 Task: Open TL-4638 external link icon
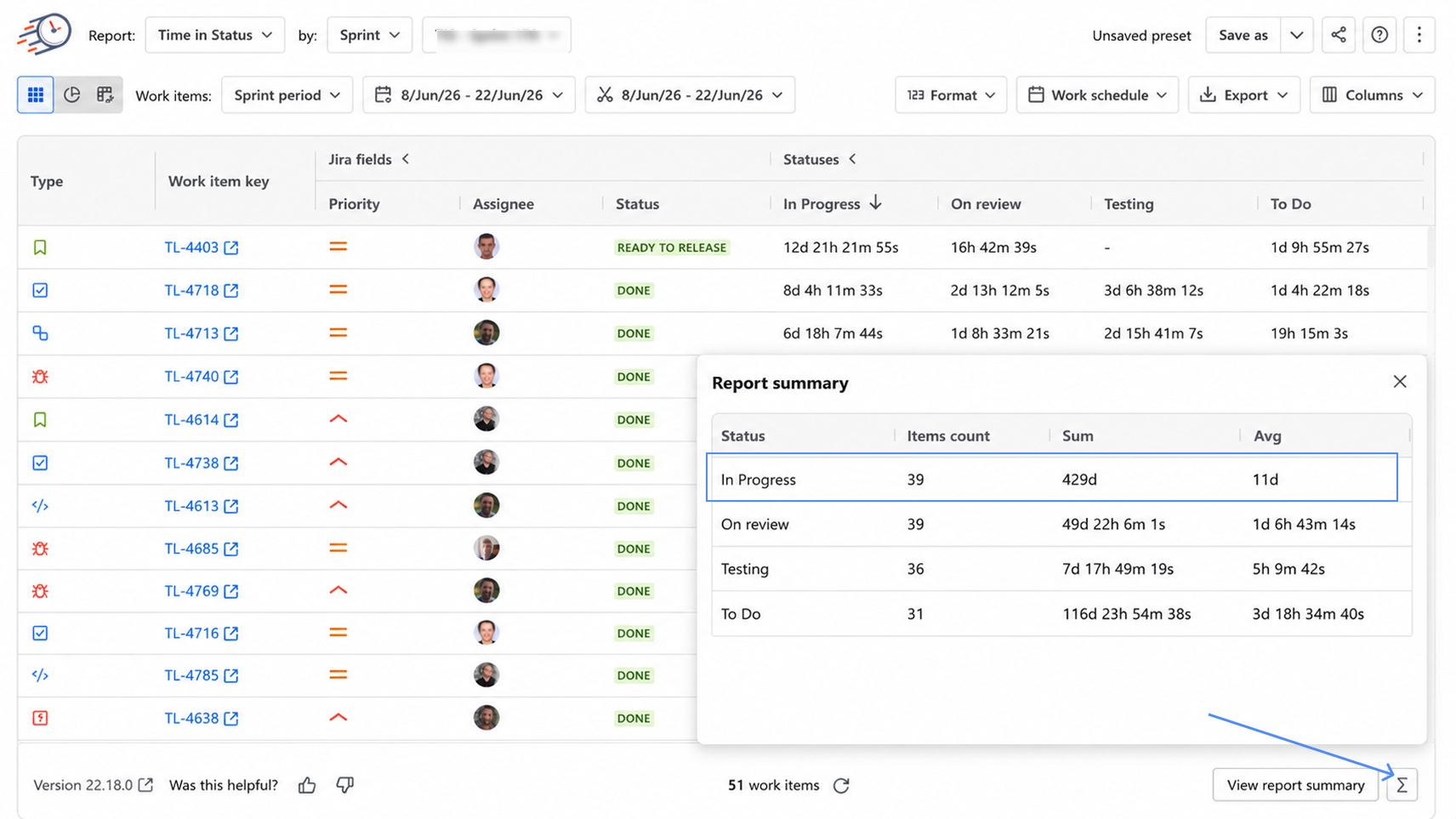(231, 719)
